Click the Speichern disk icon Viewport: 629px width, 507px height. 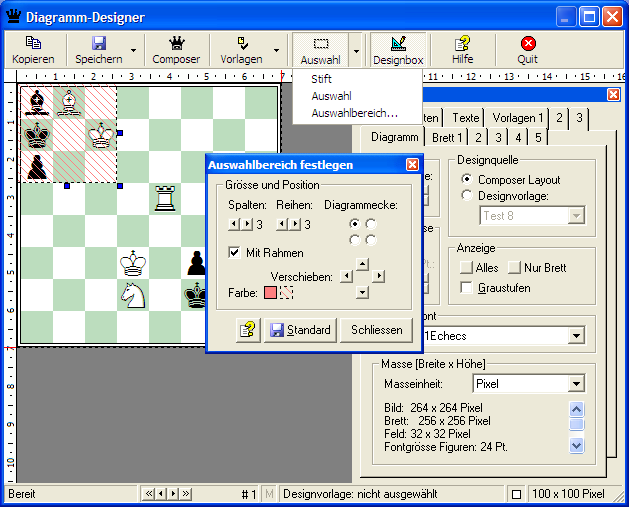(x=99, y=44)
